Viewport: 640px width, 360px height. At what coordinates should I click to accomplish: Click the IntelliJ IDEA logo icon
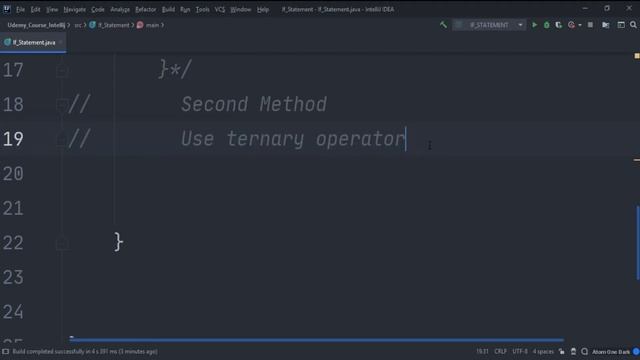click(x=7, y=9)
